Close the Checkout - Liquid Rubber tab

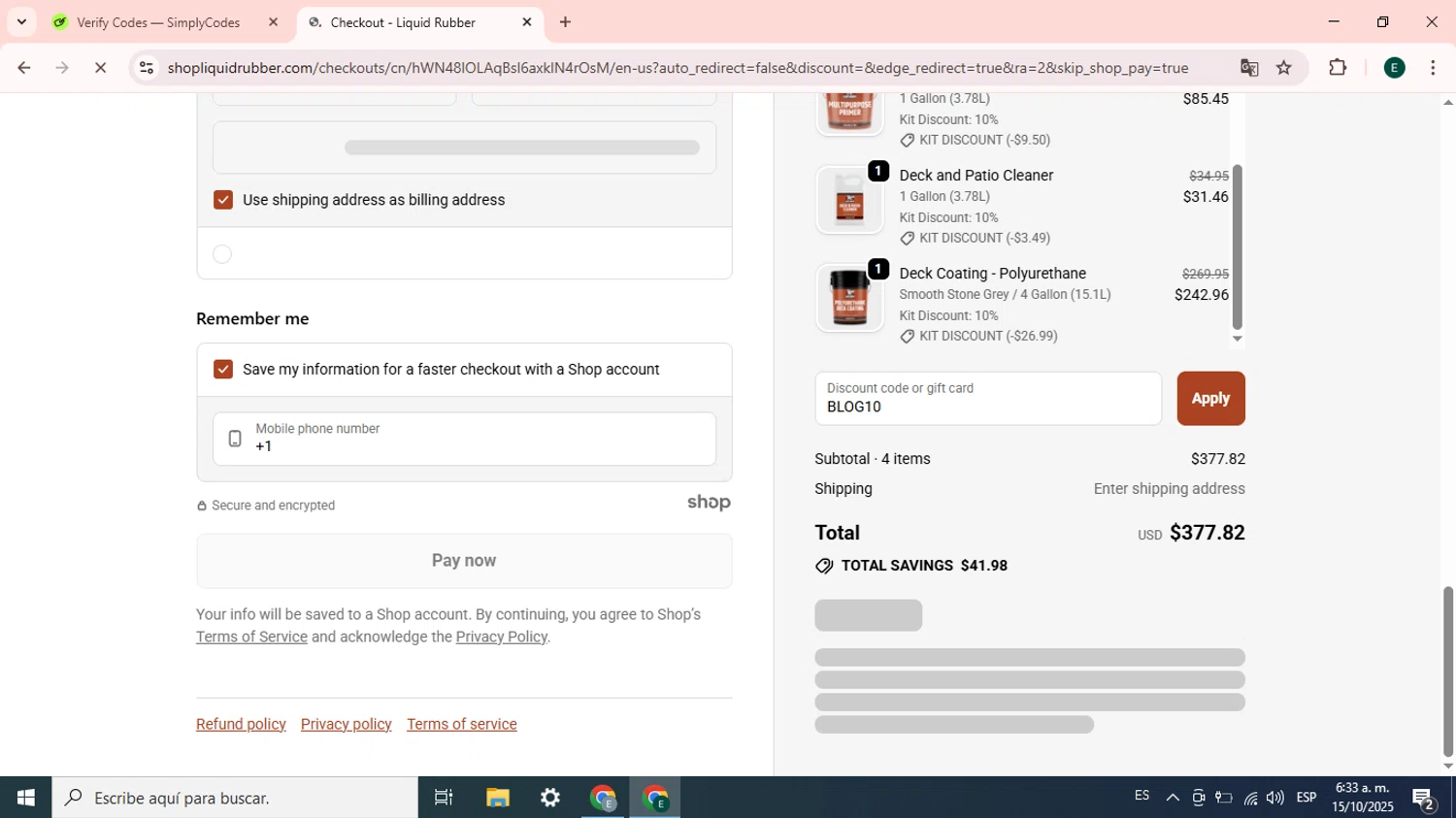(527, 22)
